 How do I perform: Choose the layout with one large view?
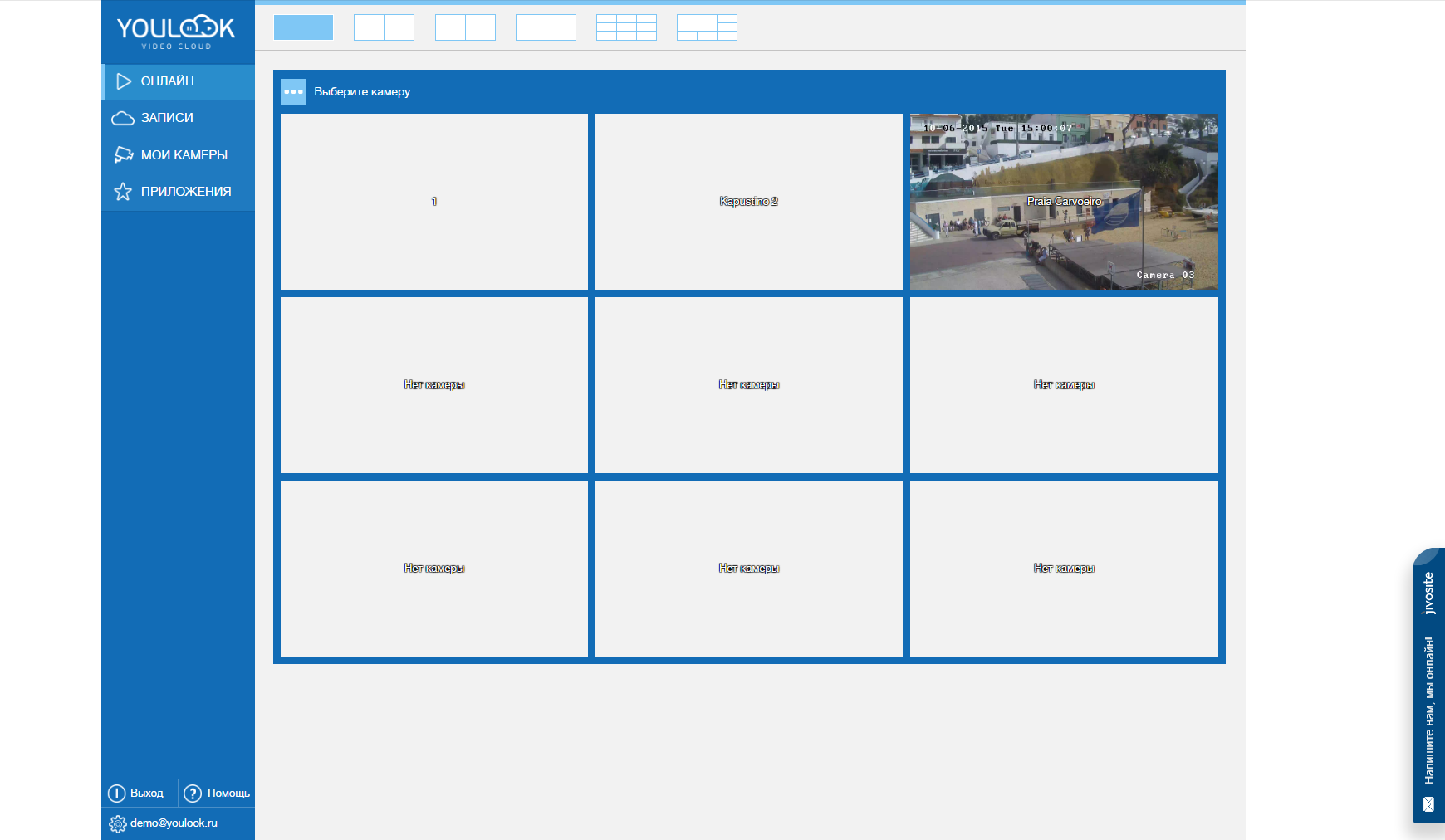[707, 27]
